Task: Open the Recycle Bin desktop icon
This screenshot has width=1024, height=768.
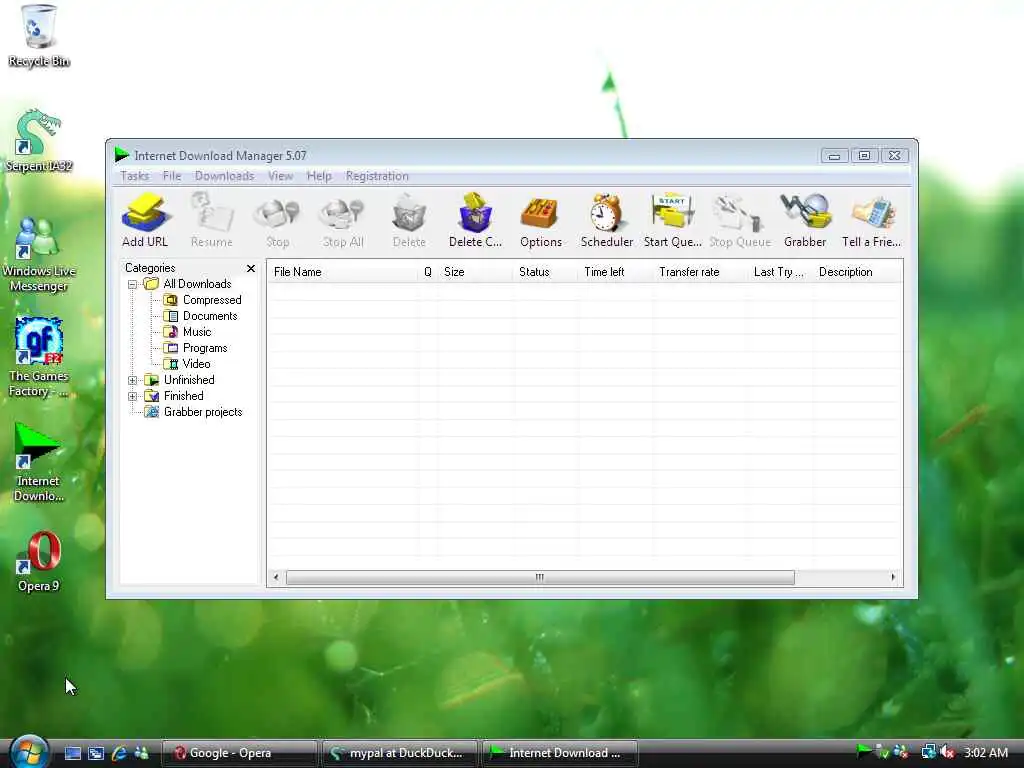Action: click(x=39, y=36)
